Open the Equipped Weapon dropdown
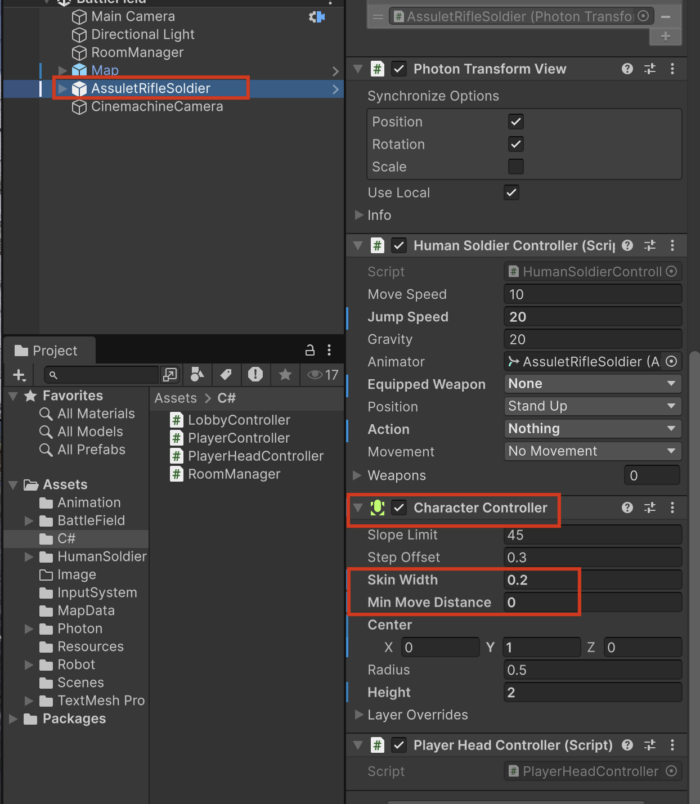 click(592, 384)
